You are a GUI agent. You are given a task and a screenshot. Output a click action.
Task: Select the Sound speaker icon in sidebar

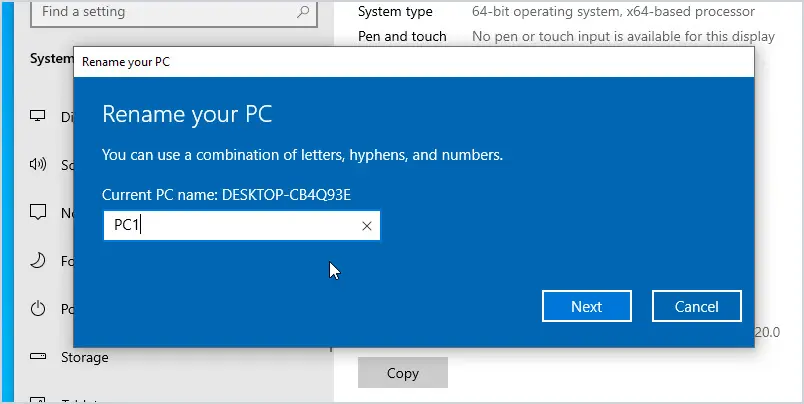(x=37, y=164)
